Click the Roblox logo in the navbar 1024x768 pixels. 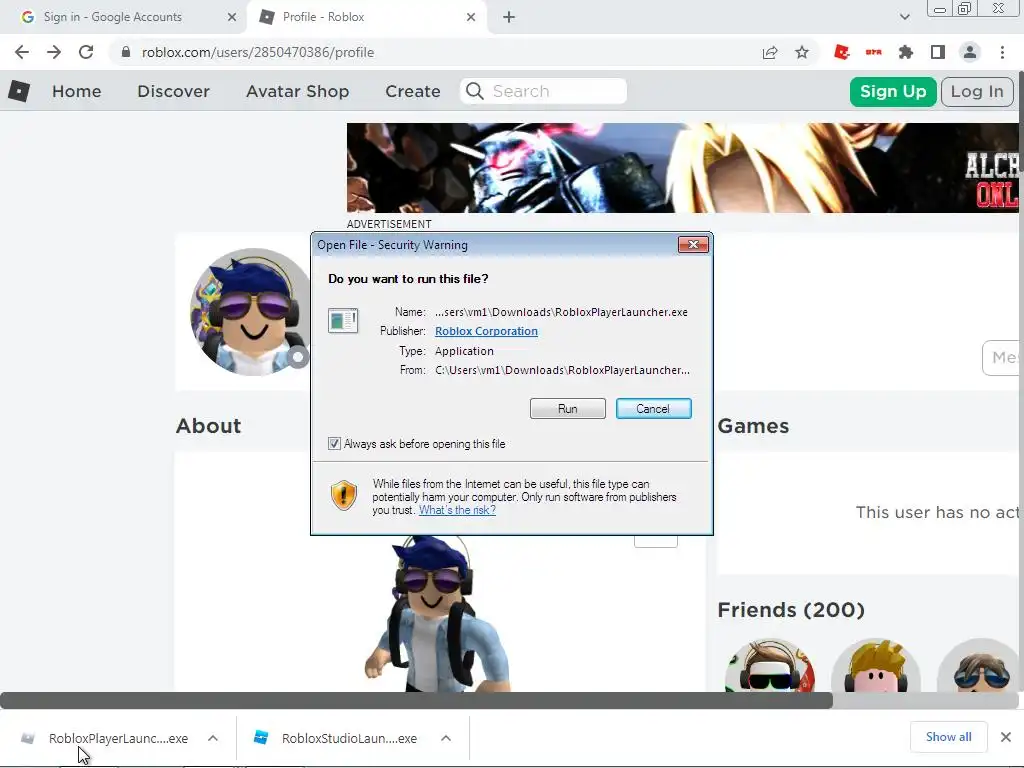tap(19, 91)
